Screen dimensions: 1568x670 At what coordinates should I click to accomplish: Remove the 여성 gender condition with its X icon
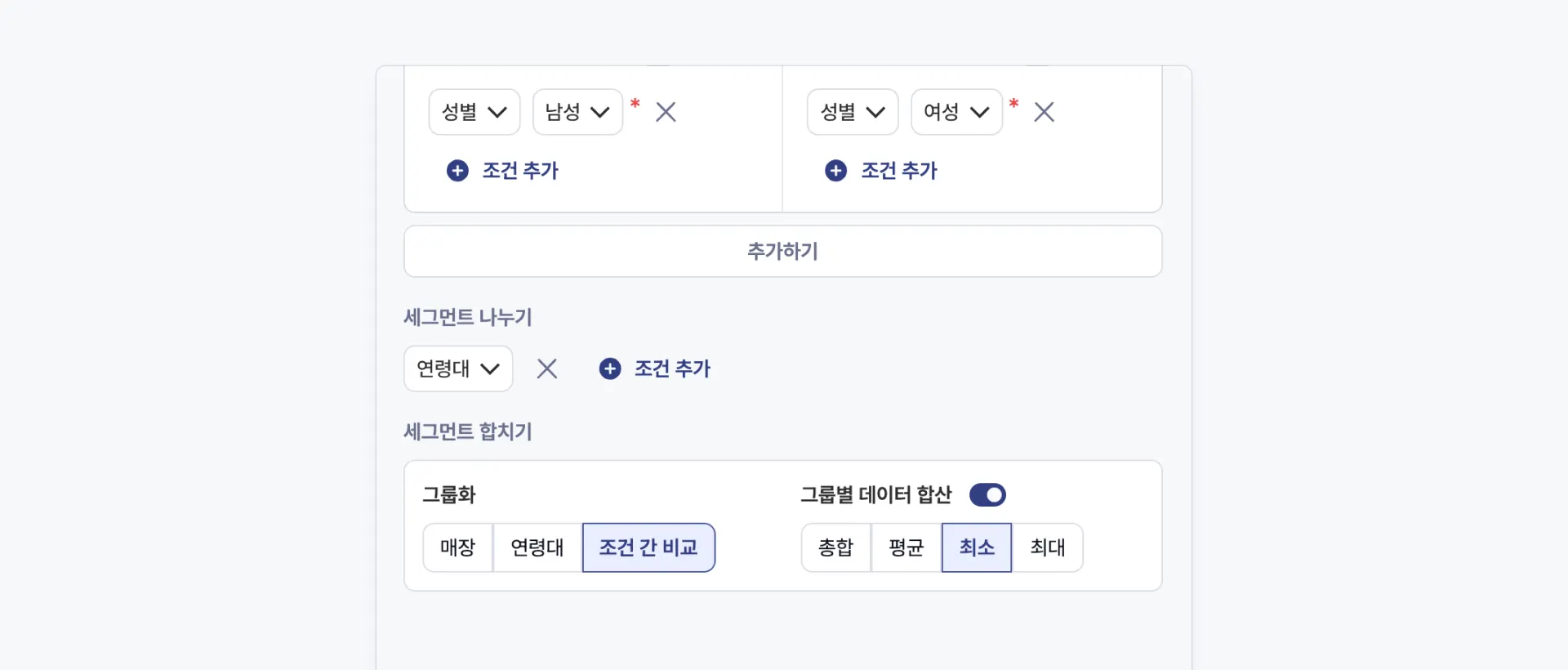click(x=1044, y=112)
